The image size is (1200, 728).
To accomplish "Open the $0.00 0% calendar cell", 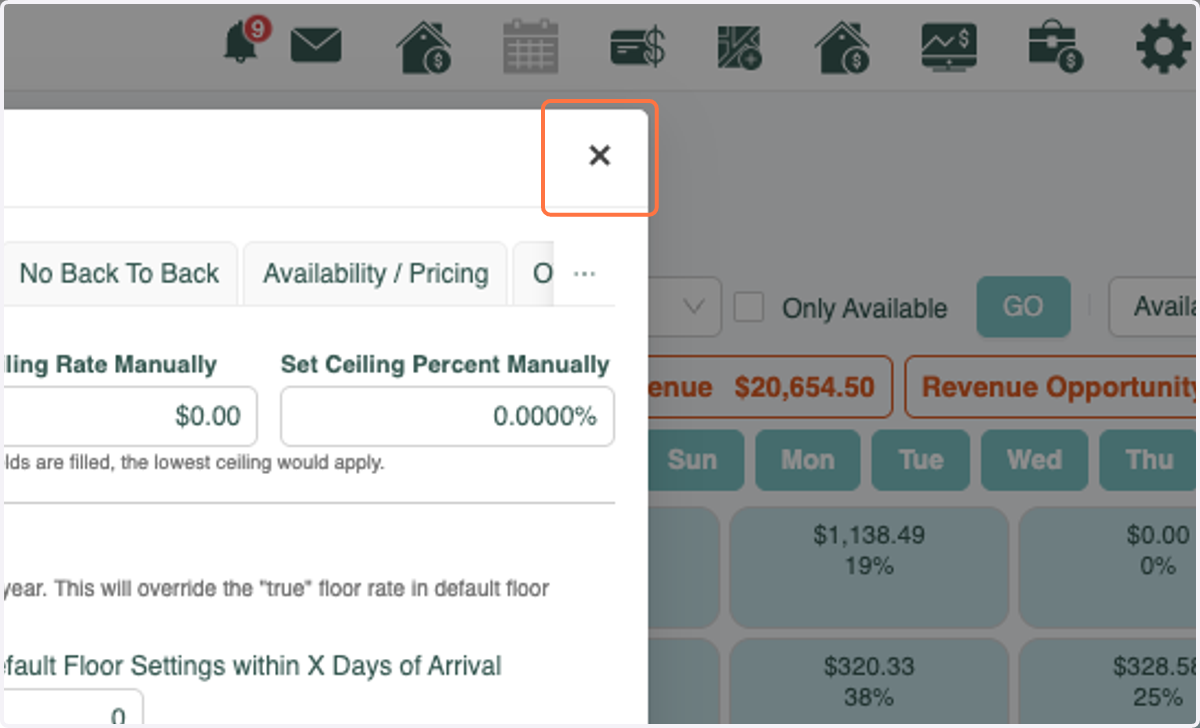I will click(x=1109, y=567).
